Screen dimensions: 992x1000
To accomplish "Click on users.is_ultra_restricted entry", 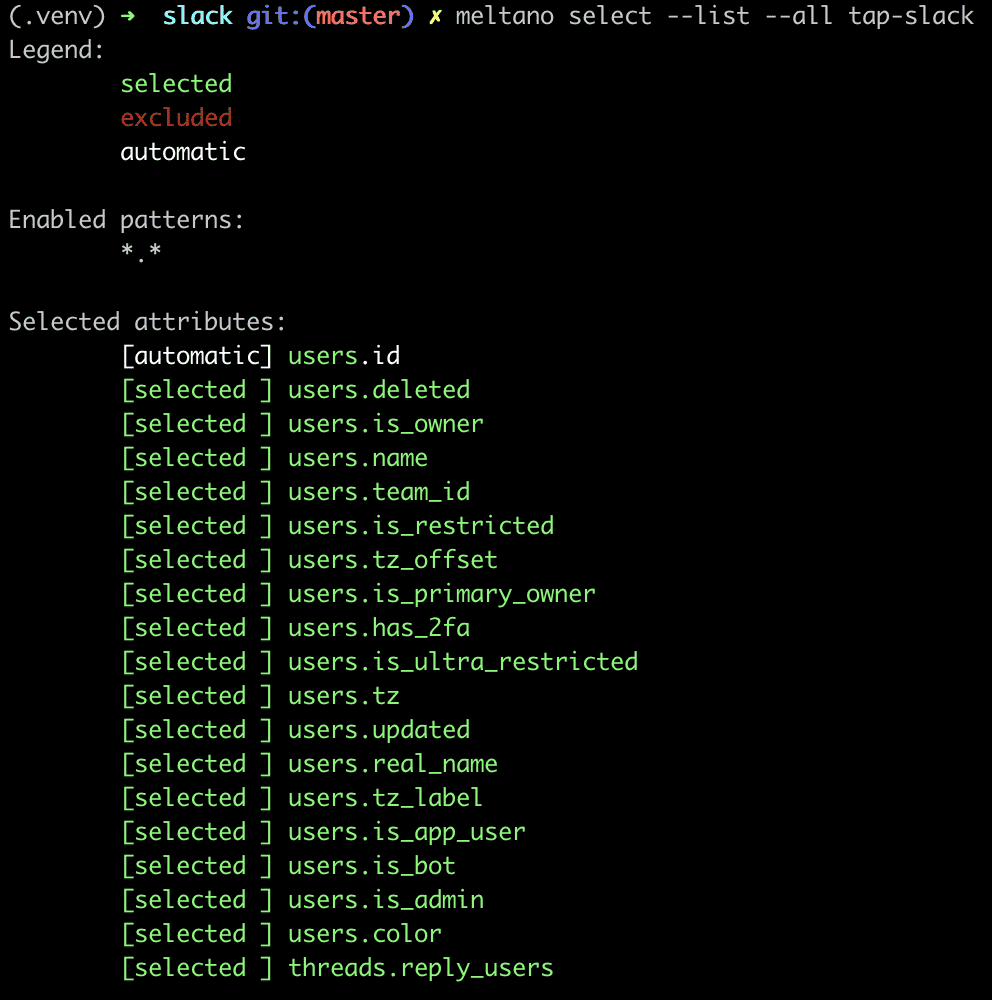I will 462,662.
